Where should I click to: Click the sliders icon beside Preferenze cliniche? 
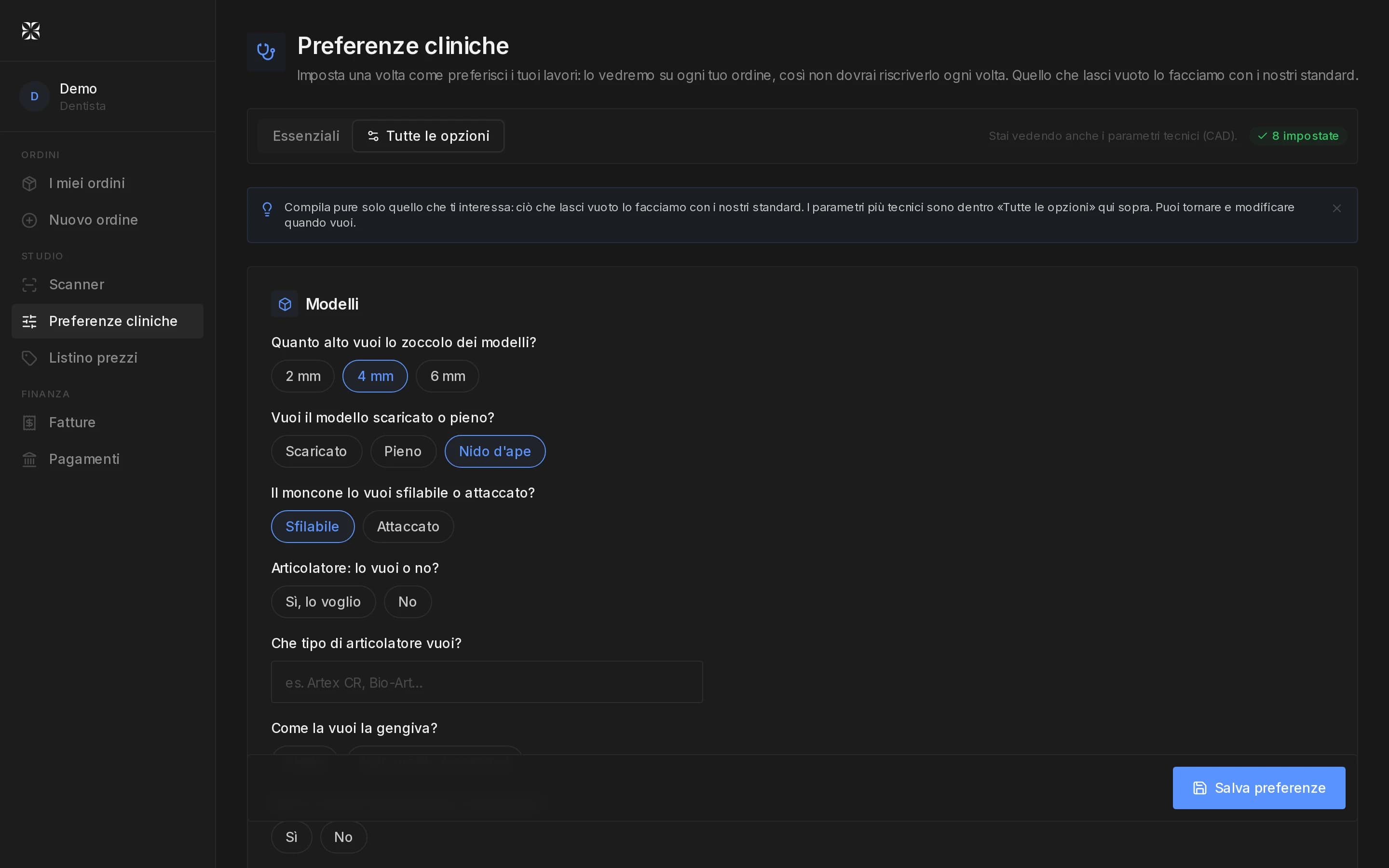pos(29,322)
